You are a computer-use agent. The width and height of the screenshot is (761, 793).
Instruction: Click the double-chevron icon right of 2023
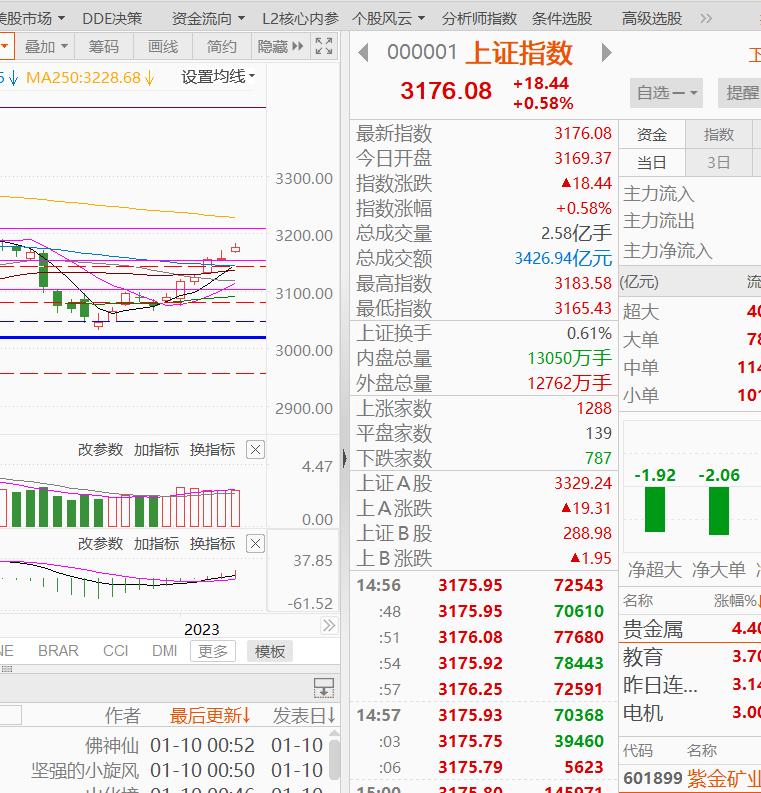(x=329, y=626)
